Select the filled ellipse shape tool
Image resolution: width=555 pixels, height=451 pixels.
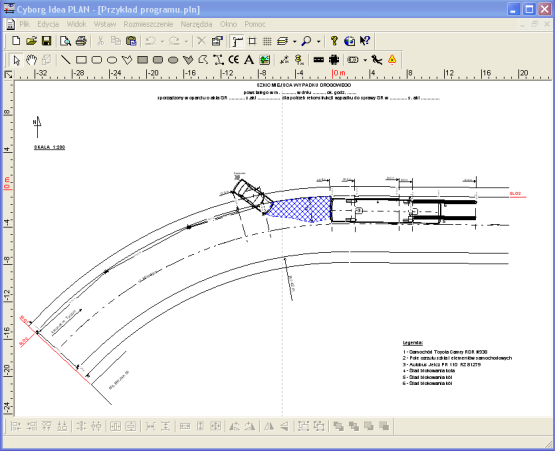coord(173,60)
